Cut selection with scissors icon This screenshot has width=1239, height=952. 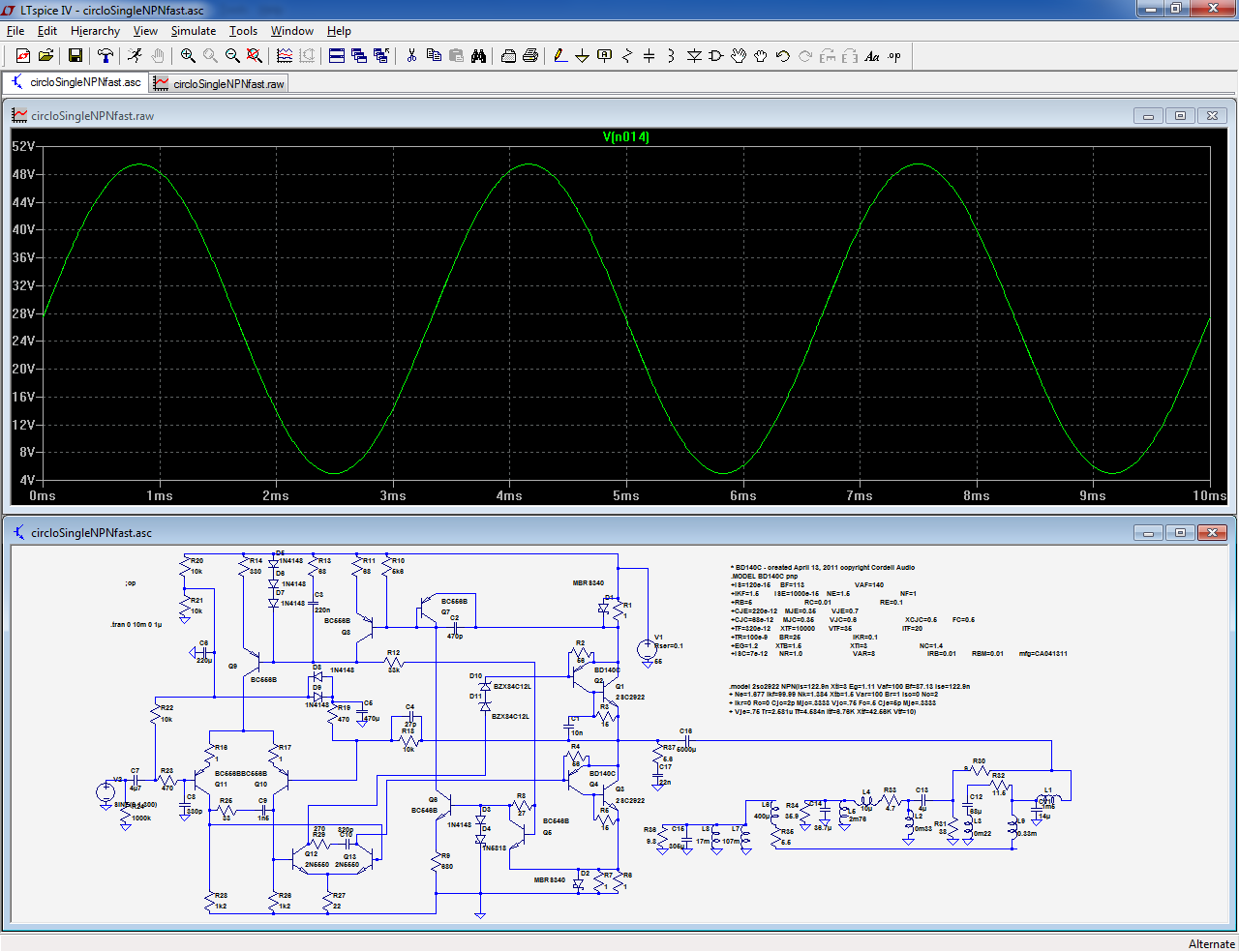[x=411, y=56]
